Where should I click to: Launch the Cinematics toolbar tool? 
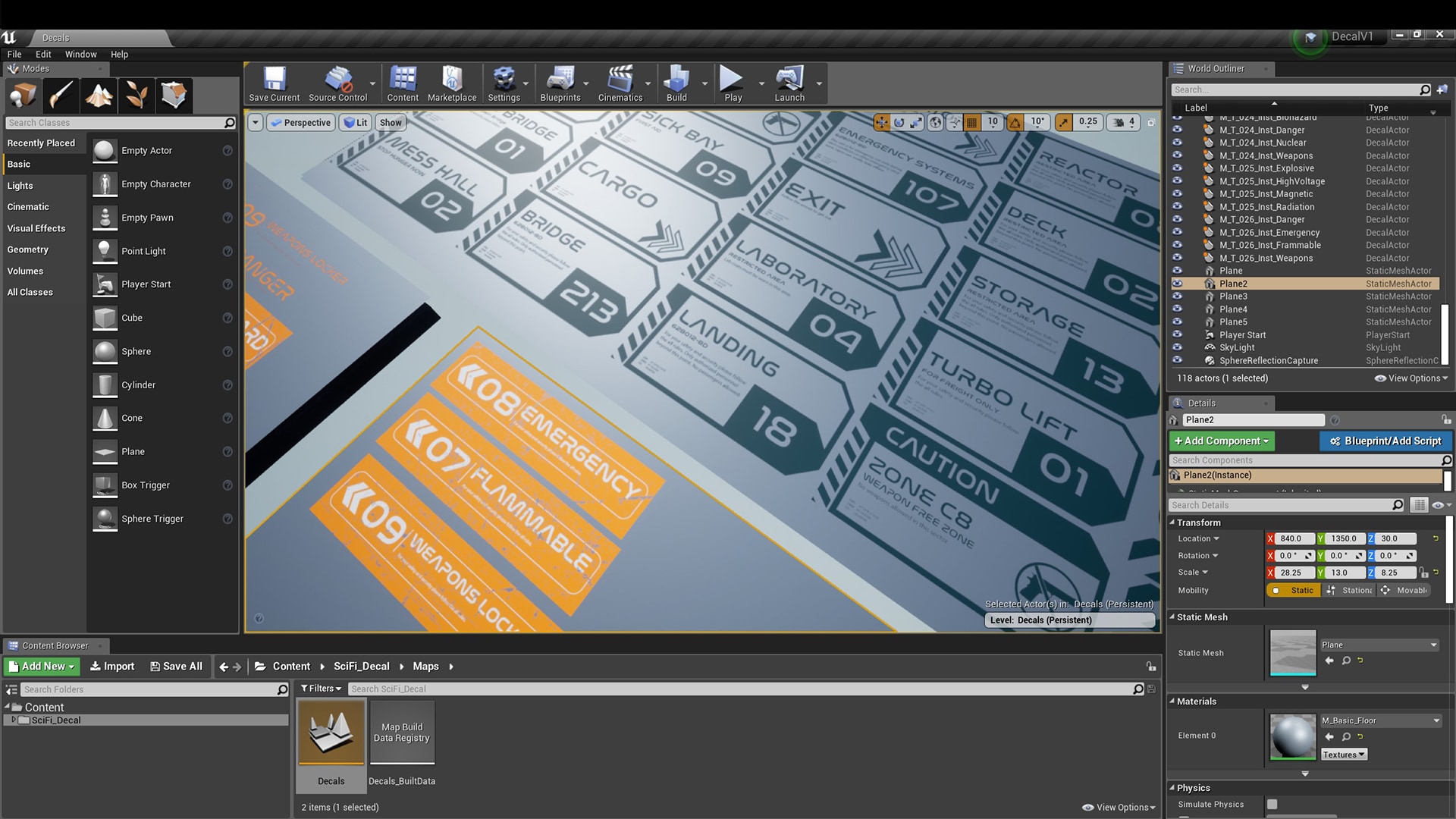pyautogui.click(x=620, y=83)
